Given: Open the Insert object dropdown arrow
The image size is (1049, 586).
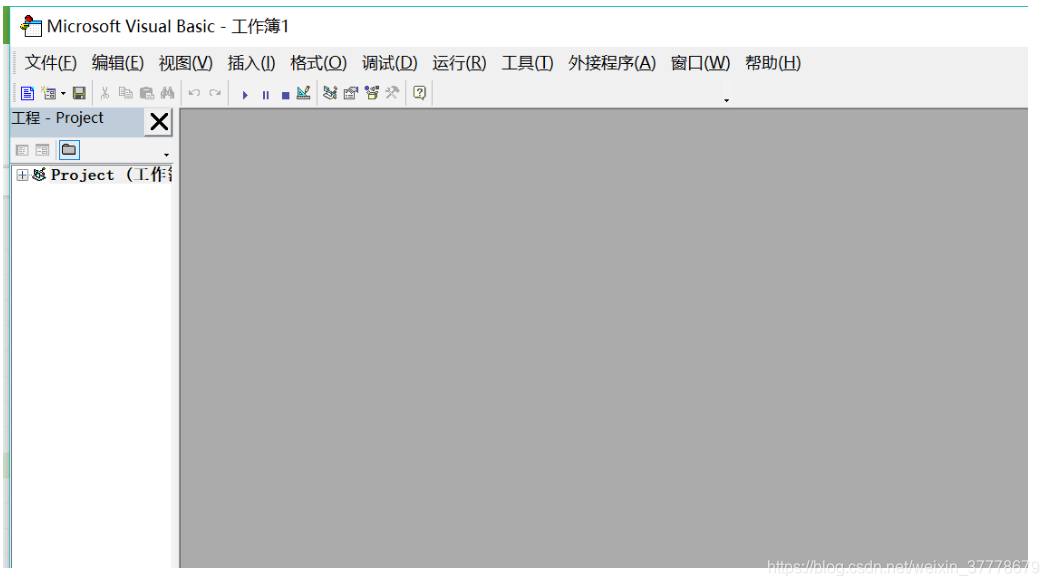Looking at the screenshot, I should click(64, 94).
